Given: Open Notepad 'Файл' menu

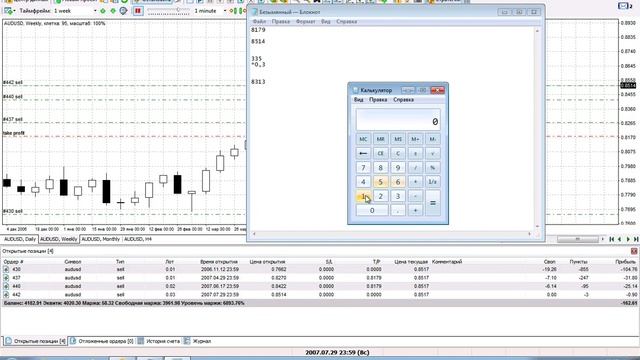Looking at the screenshot, I should click(x=259, y=22).
